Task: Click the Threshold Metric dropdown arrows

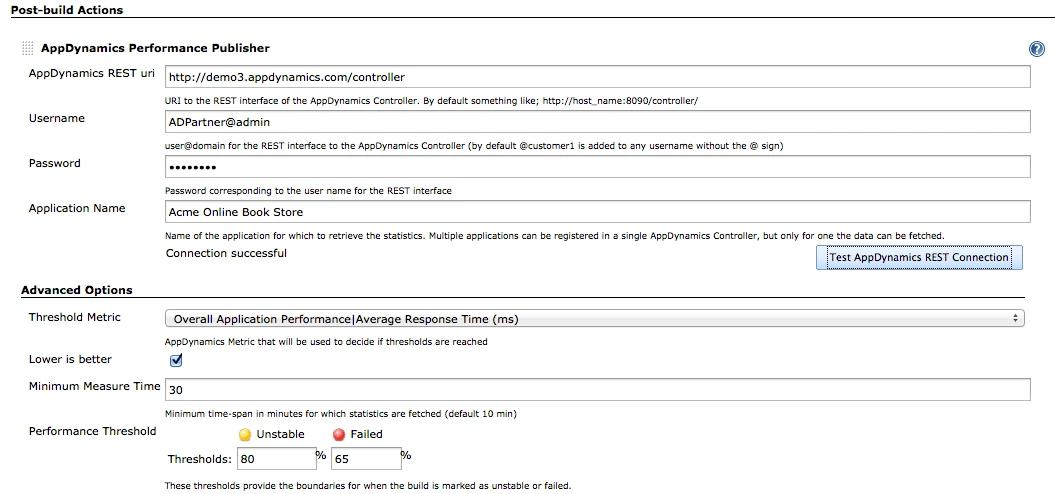Action: 1015,319
